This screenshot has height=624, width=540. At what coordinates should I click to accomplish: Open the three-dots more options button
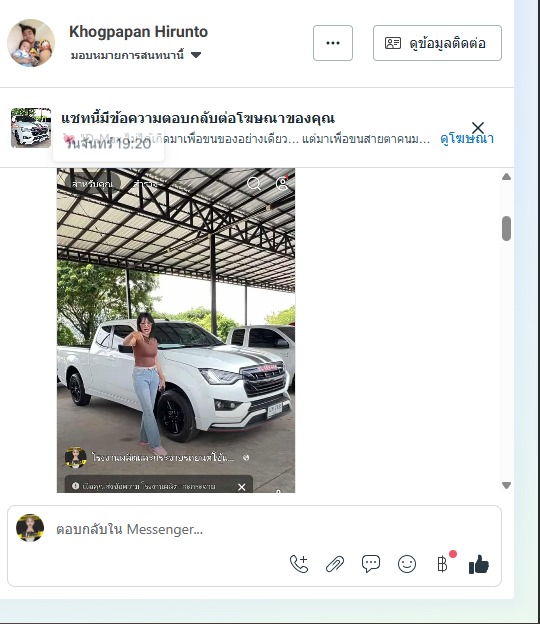[x=333, y=43]
